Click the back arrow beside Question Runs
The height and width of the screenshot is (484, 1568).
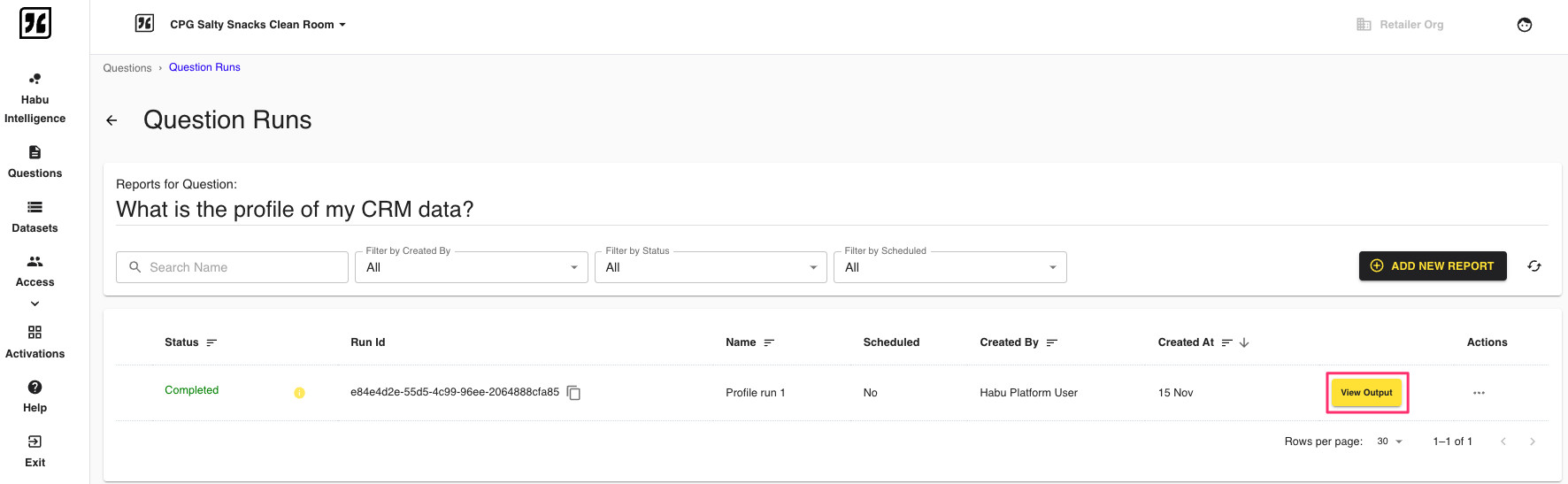111,120
